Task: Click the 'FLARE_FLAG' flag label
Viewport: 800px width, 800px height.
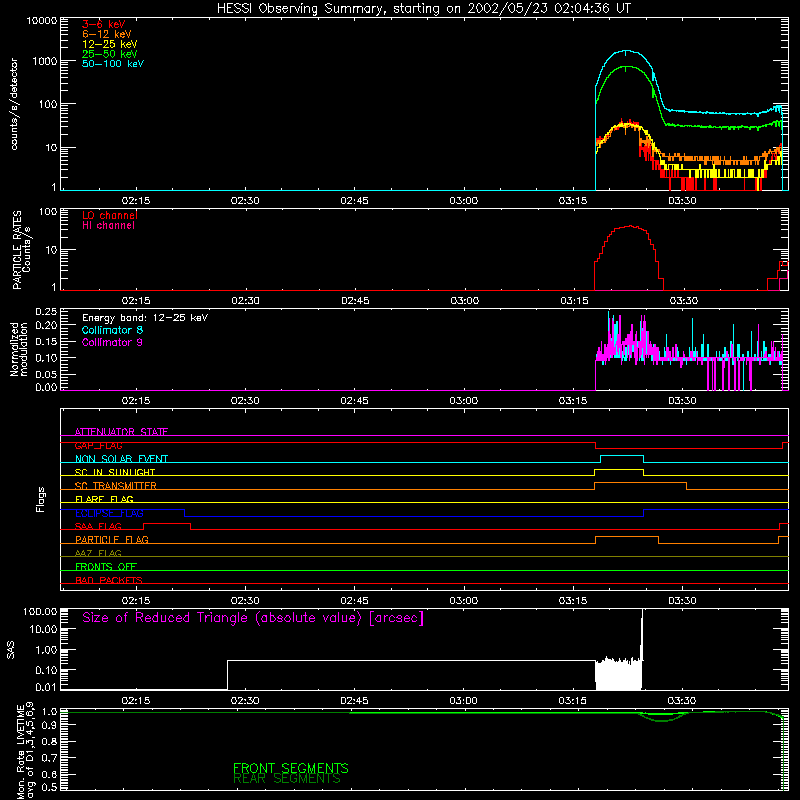Action: coord(104,499)
